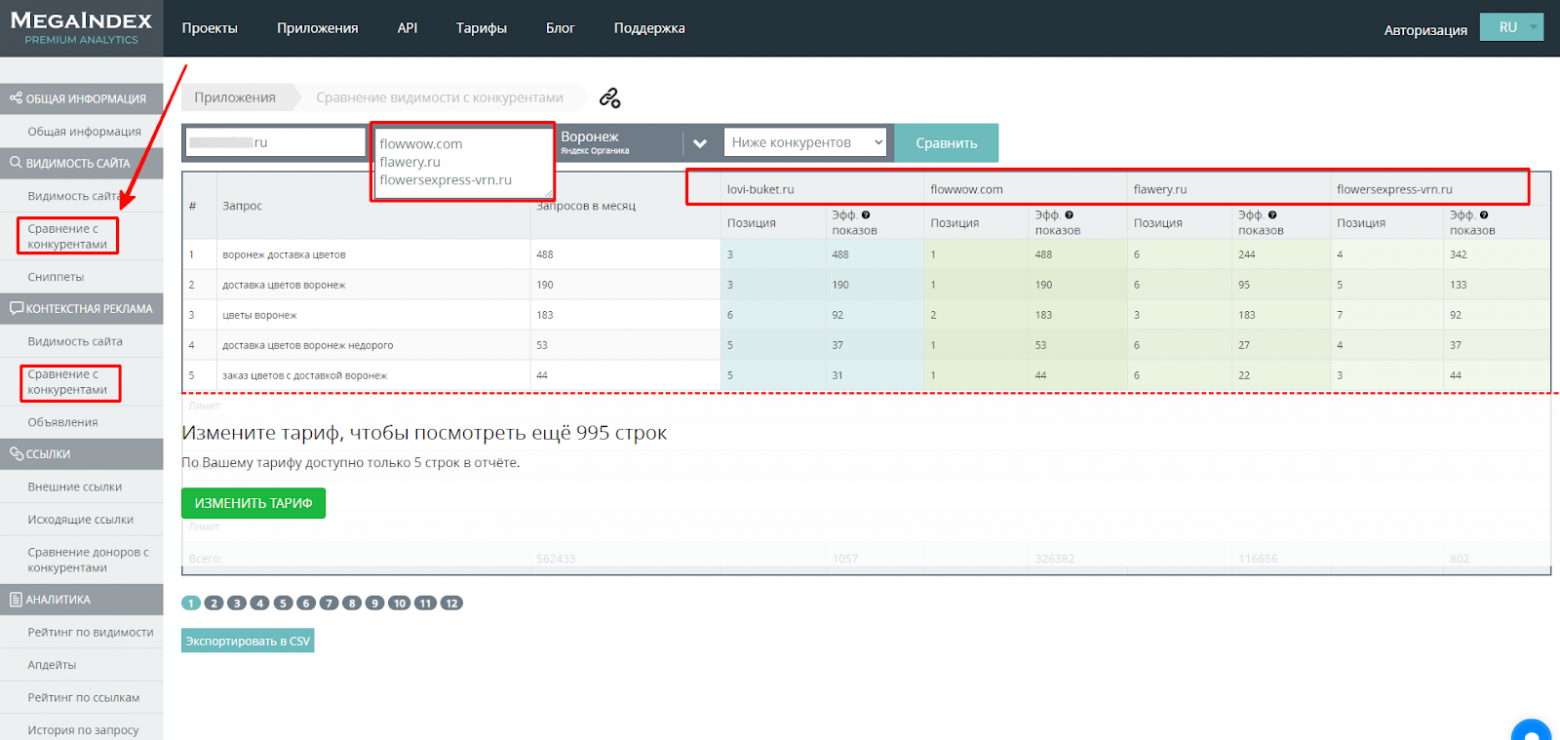The width and height of the screenshot is (1560, 740).
Task: Open the Поддержка menu item
Action: tap(649, 28)
